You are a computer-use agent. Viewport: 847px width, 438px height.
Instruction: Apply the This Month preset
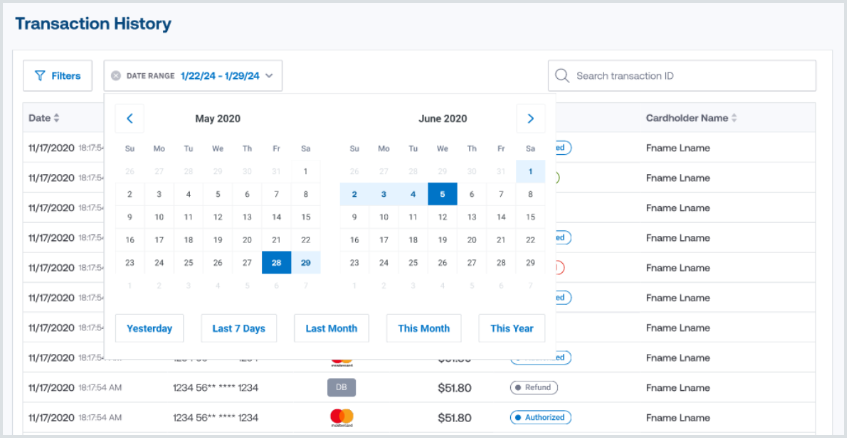point(424,328)
